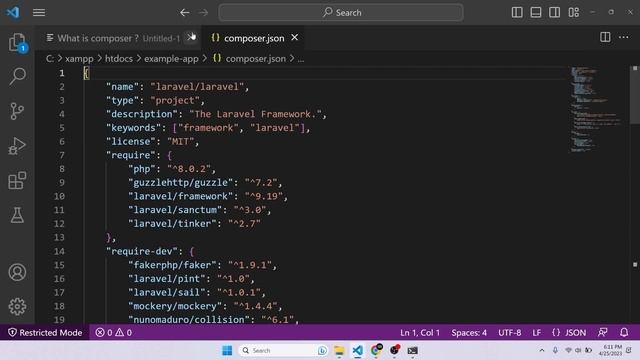Image resolution: width=640 pixels, height=360 pixels.
Task: Click Restricted Mode in status bar
Action: pyautogui.click(x=45, y=333)
